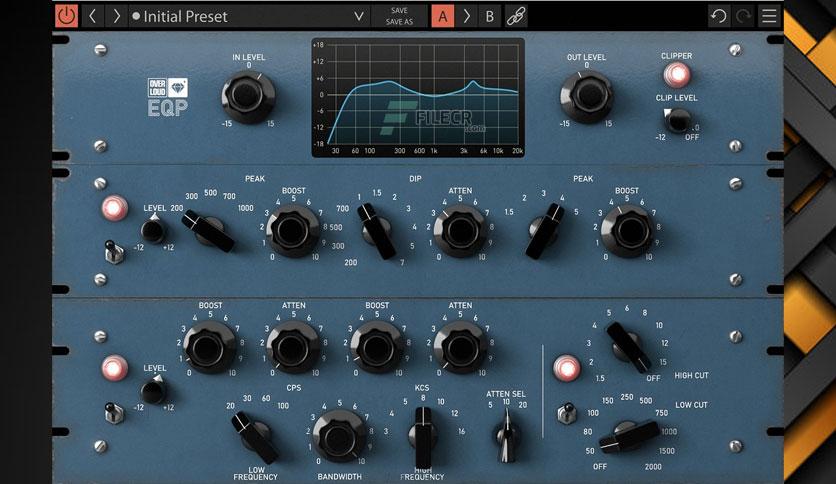Go to the previous preset arrow

[x=92, y=16]
